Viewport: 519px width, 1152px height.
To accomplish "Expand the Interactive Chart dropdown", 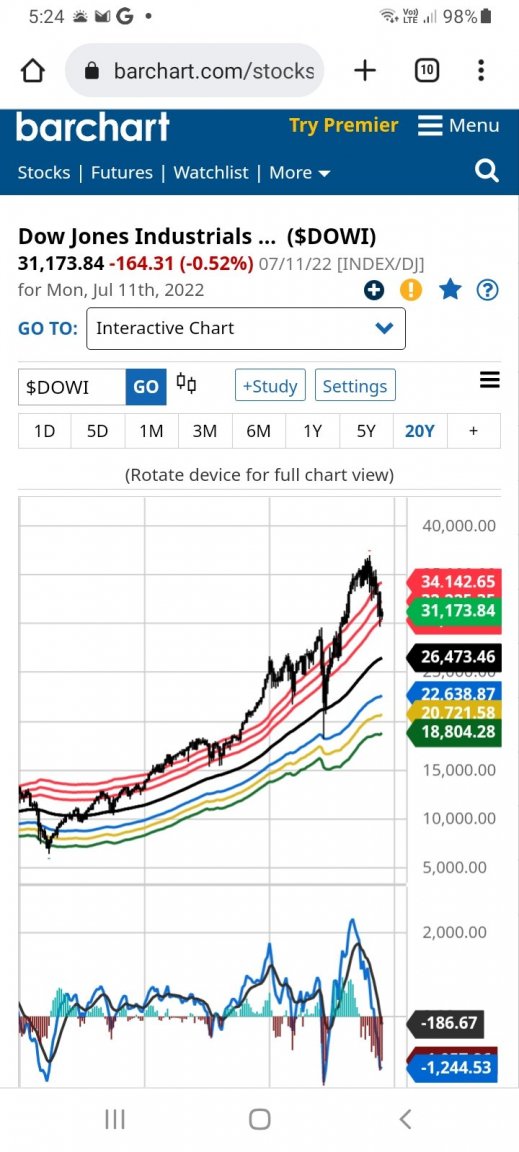I will tap(246, 328).
